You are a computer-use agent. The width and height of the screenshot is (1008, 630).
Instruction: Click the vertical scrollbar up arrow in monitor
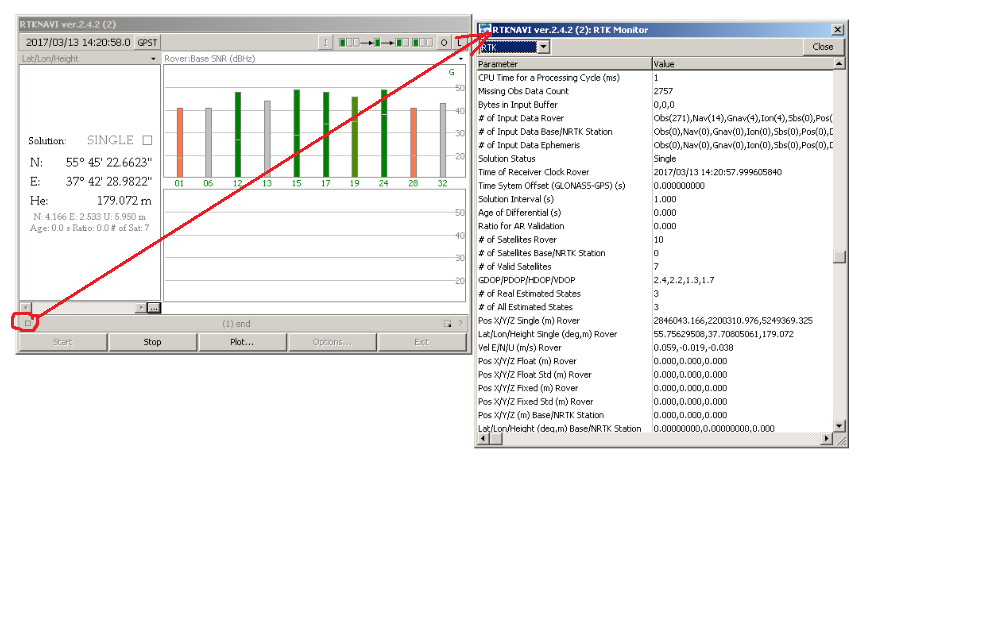click(840, 64)
